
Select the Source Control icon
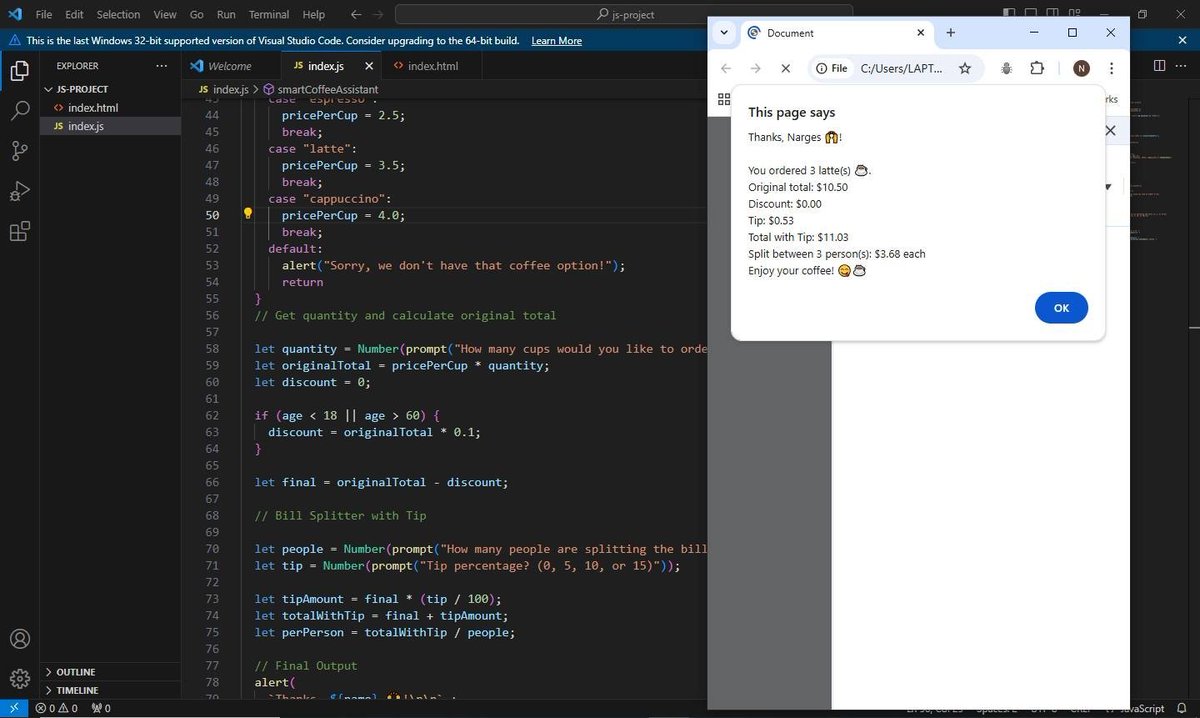tap(20, 150)
